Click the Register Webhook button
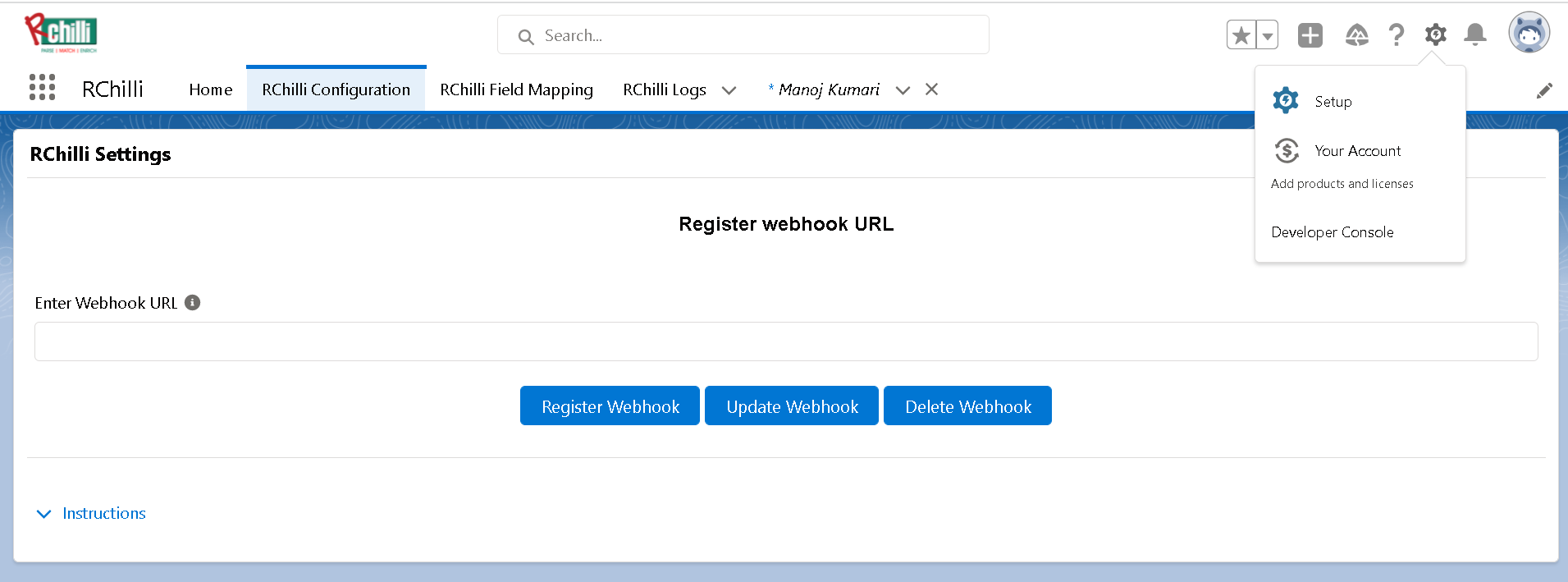 (610, 406)
